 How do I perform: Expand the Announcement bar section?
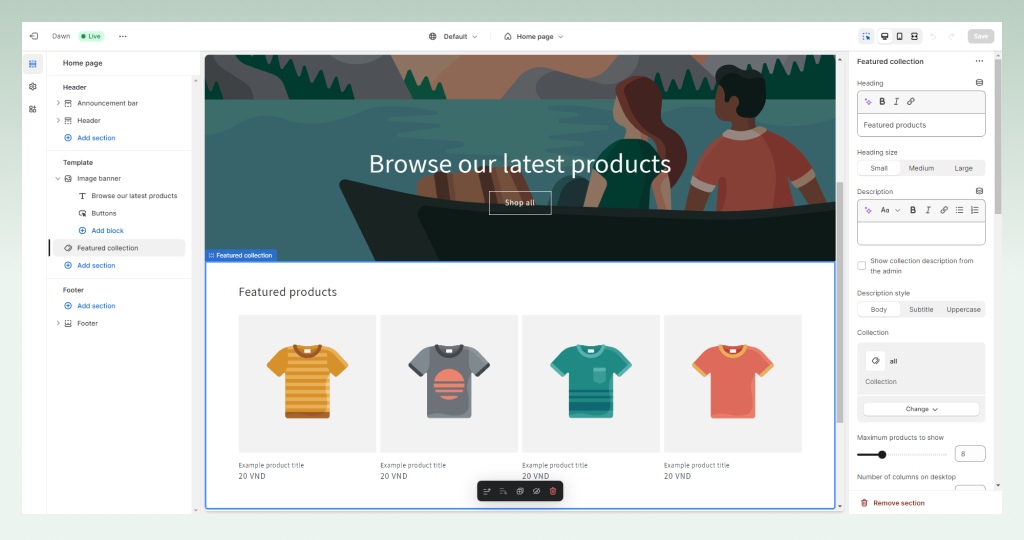[58, 103]
